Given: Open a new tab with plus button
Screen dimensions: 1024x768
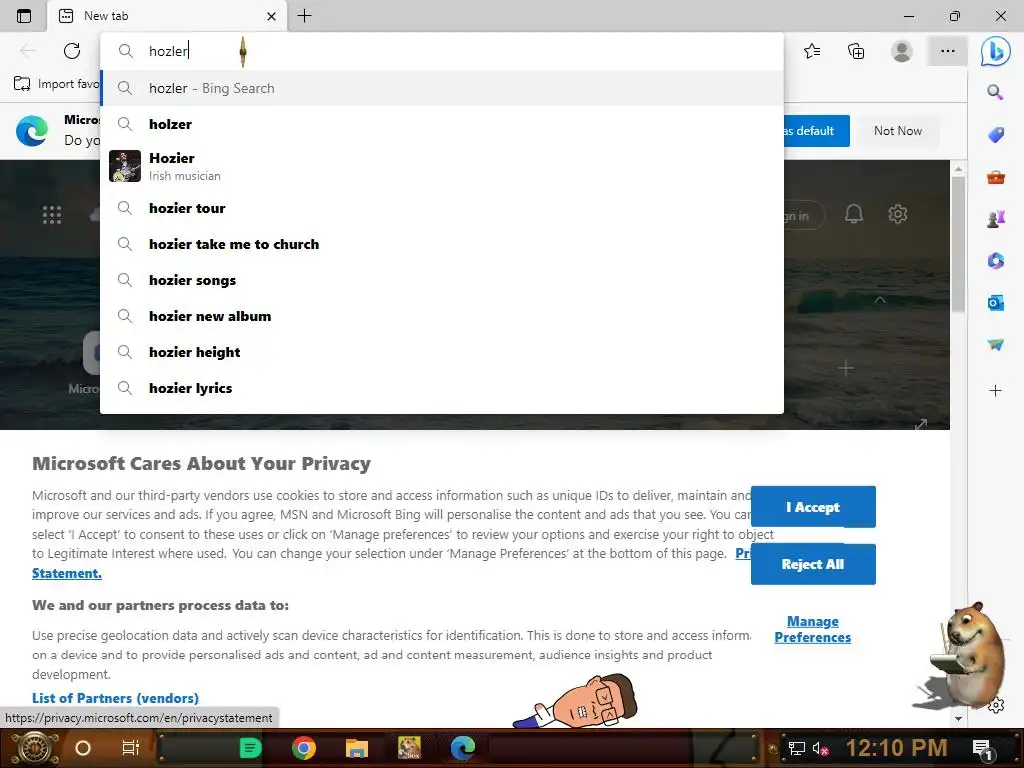Looking at the screenshot, I should tap(304, 16).
